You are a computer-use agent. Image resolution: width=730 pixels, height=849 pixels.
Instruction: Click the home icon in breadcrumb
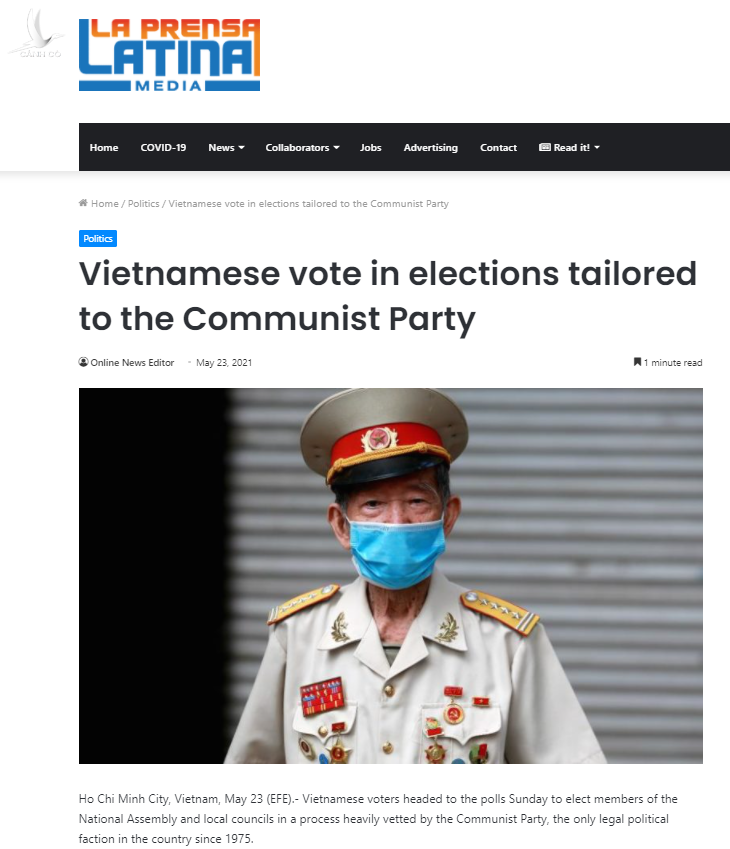[83, 203]
